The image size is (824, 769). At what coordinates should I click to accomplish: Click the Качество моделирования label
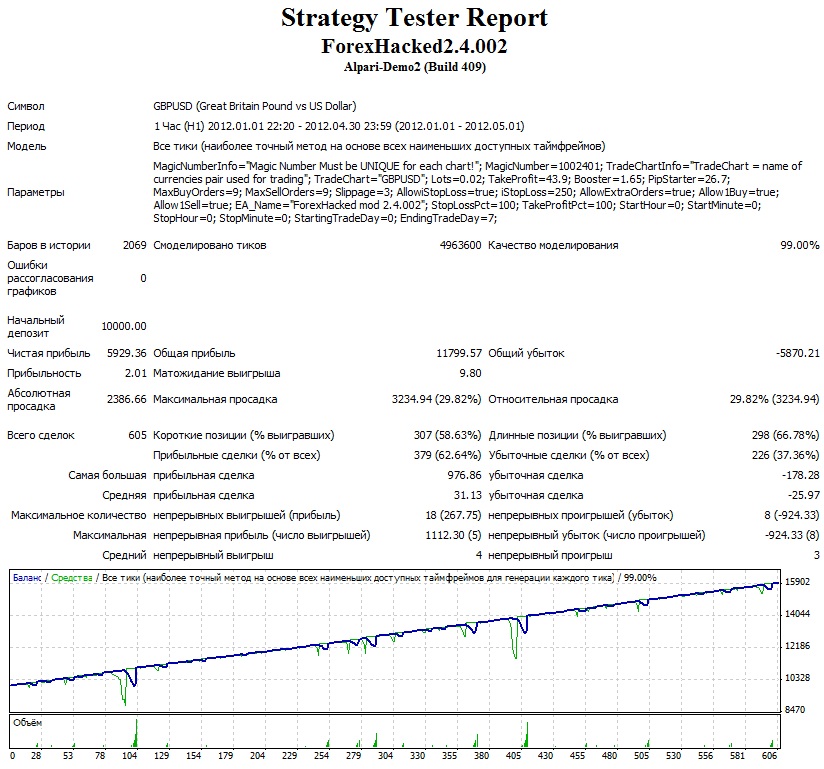tap(553, 245)
